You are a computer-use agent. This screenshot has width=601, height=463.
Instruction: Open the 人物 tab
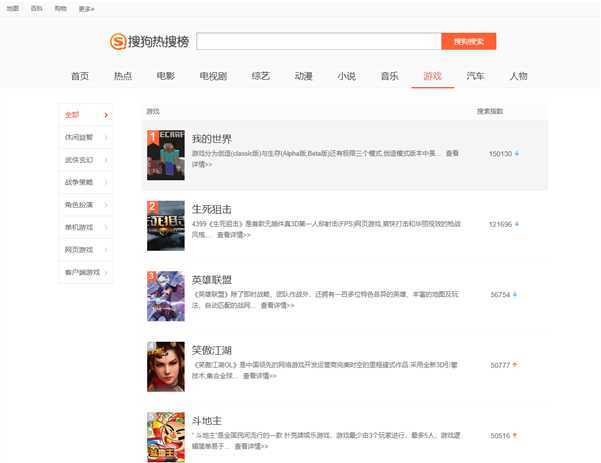pos(518,76)
